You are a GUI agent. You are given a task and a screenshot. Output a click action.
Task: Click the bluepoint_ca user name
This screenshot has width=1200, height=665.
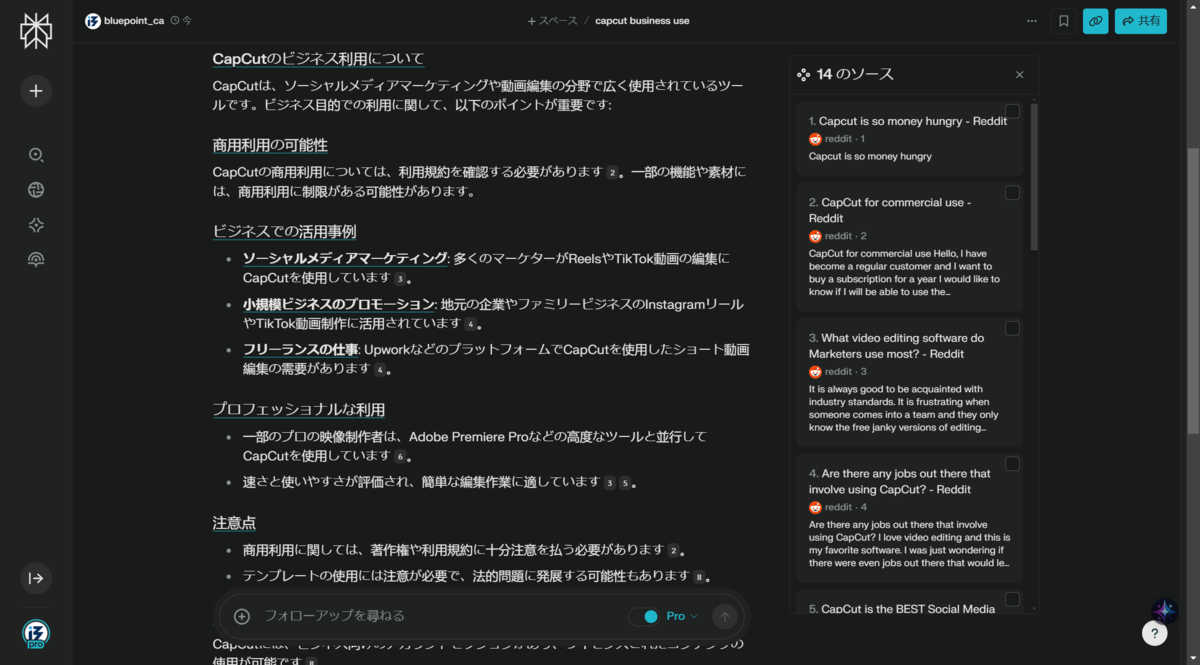coord(134,21)
